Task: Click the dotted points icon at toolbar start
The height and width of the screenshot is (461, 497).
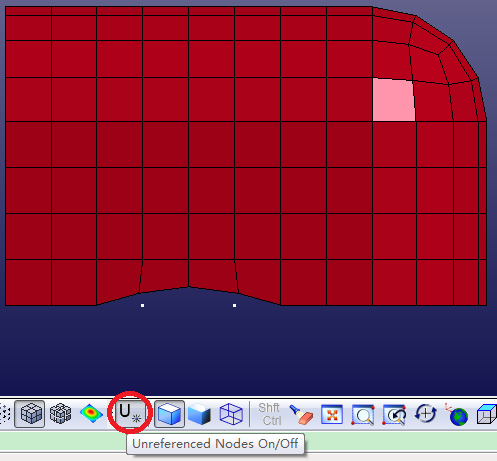Action: pyautogui.click(x=6, y=414)
